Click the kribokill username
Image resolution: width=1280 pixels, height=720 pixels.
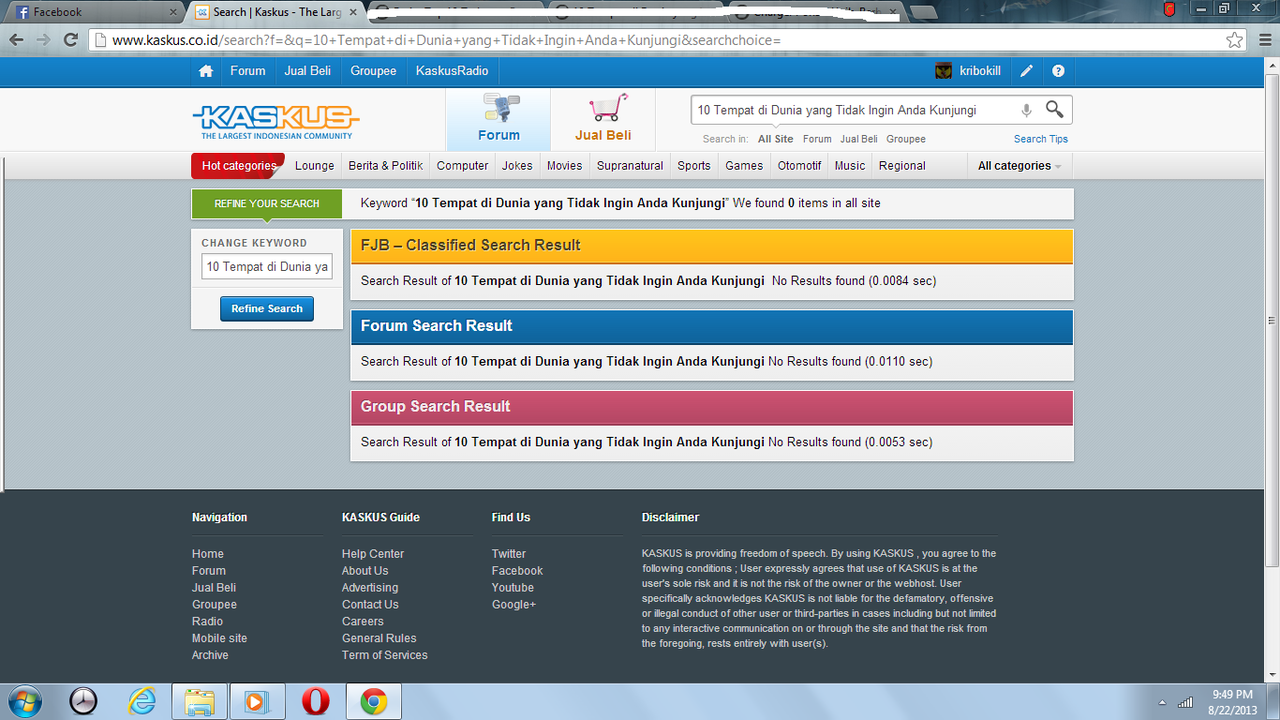pyautogui.click(x=980, y=71)
